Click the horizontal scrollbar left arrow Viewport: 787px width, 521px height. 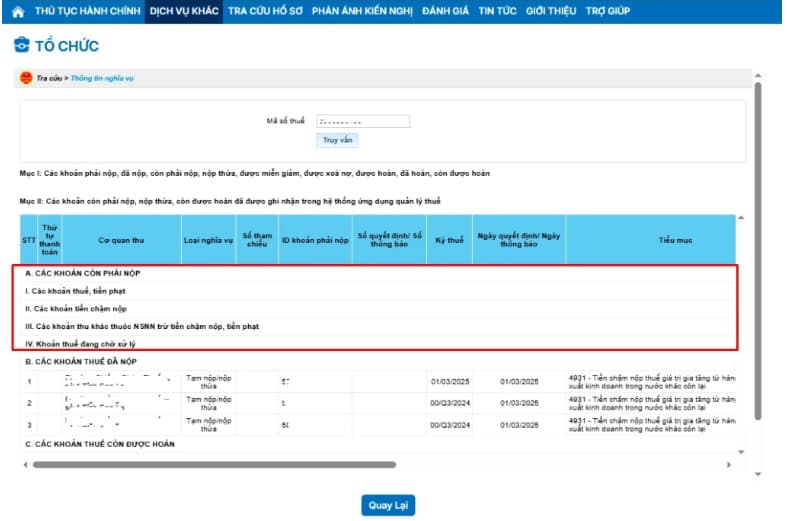pos(25,465)
